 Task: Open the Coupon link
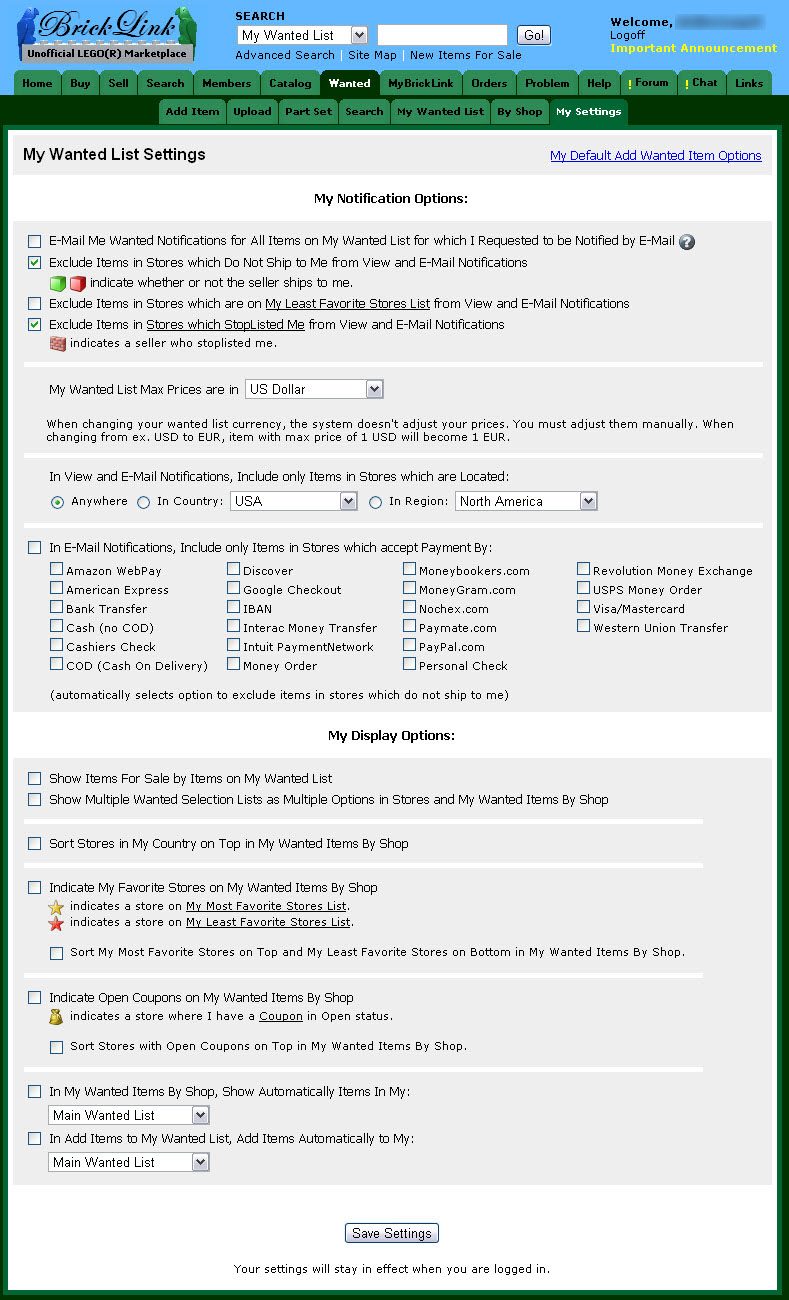pyautogui.click(x=281, y=1016)
